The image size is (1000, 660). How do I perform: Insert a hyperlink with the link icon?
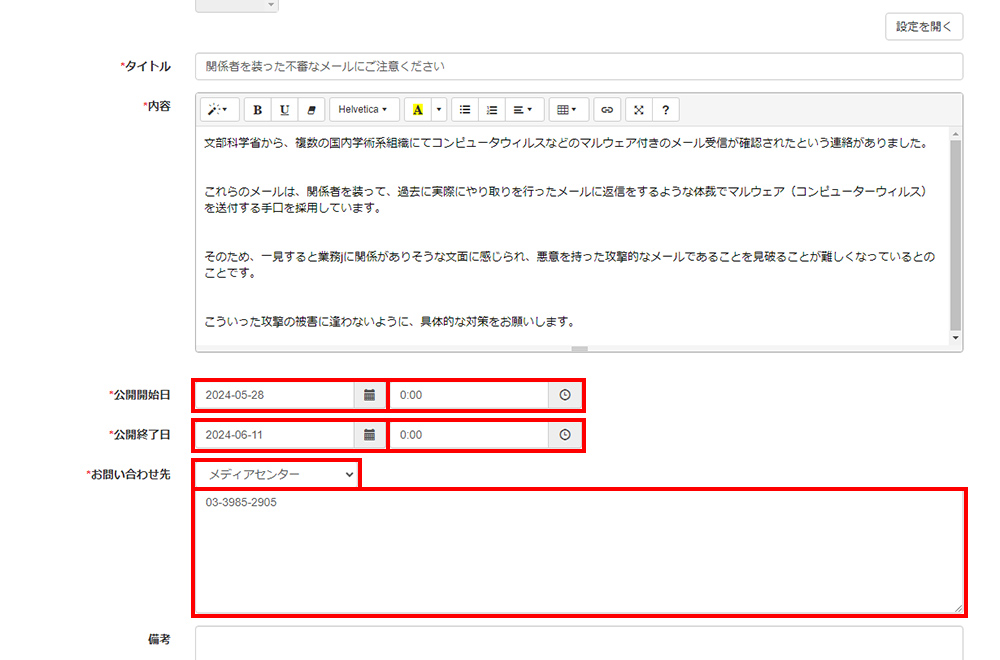coord(607,110)
